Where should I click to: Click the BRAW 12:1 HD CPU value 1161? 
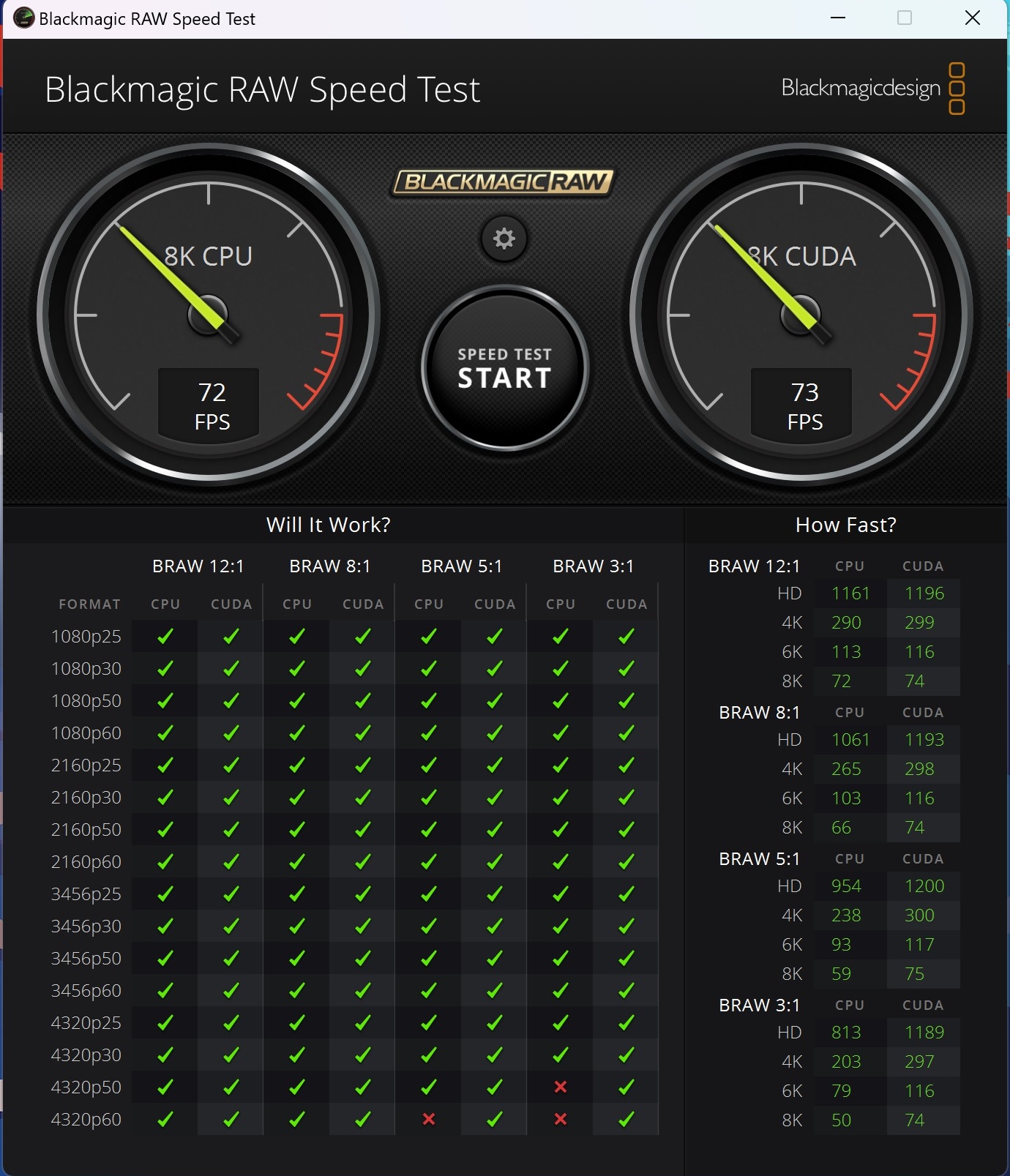tap(850, 593)
